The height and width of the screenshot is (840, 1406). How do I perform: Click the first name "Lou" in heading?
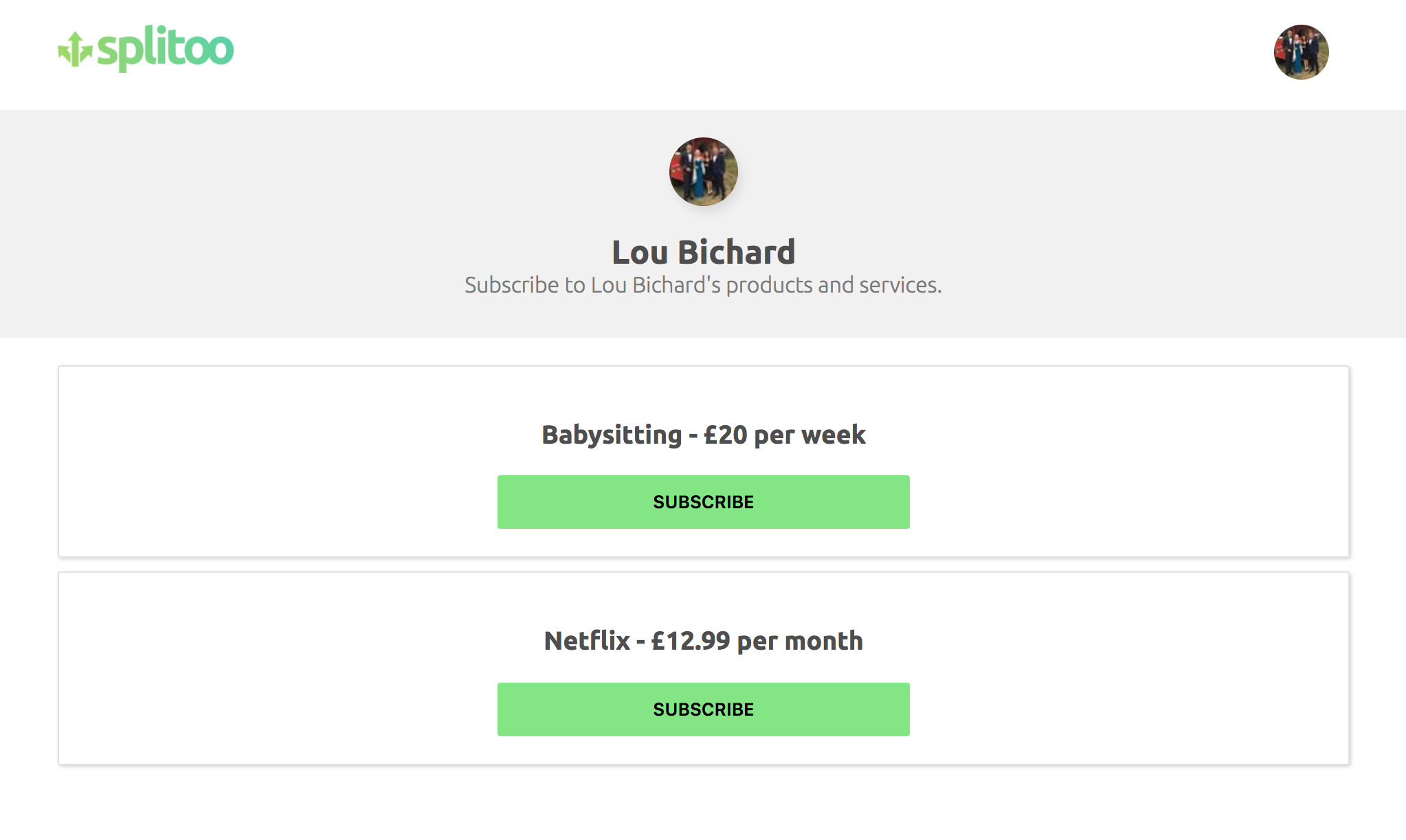[x=640, y=252]
